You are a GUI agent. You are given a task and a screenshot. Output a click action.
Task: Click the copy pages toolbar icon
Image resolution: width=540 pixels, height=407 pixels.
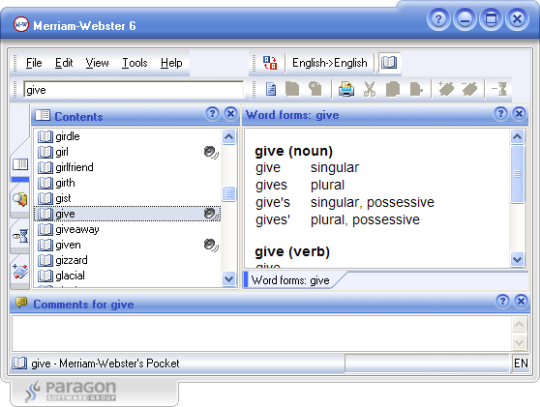[x=393, y=89]
